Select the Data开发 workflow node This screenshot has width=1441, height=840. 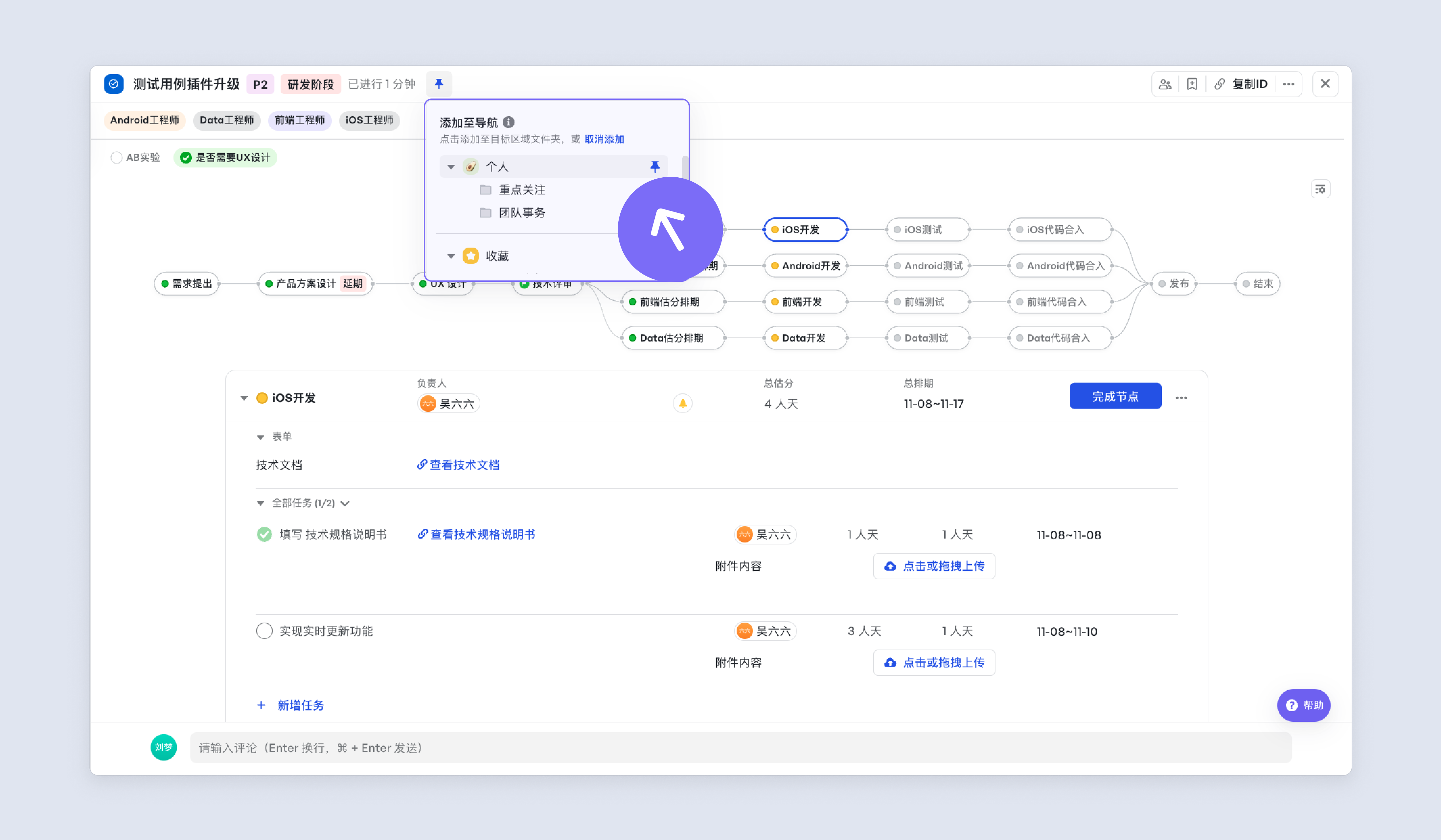806,338
